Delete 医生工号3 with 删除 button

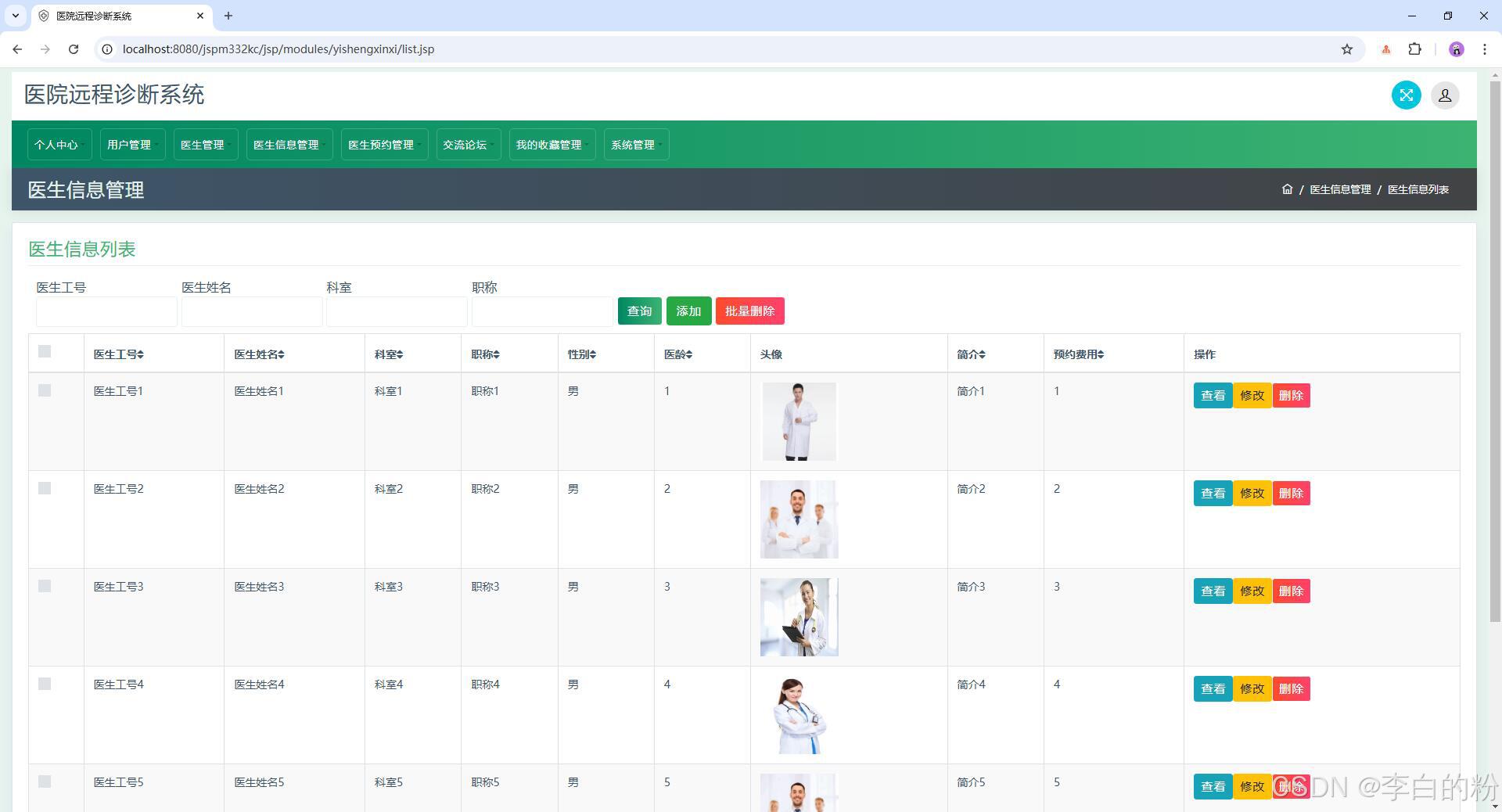pos(1291,591)
